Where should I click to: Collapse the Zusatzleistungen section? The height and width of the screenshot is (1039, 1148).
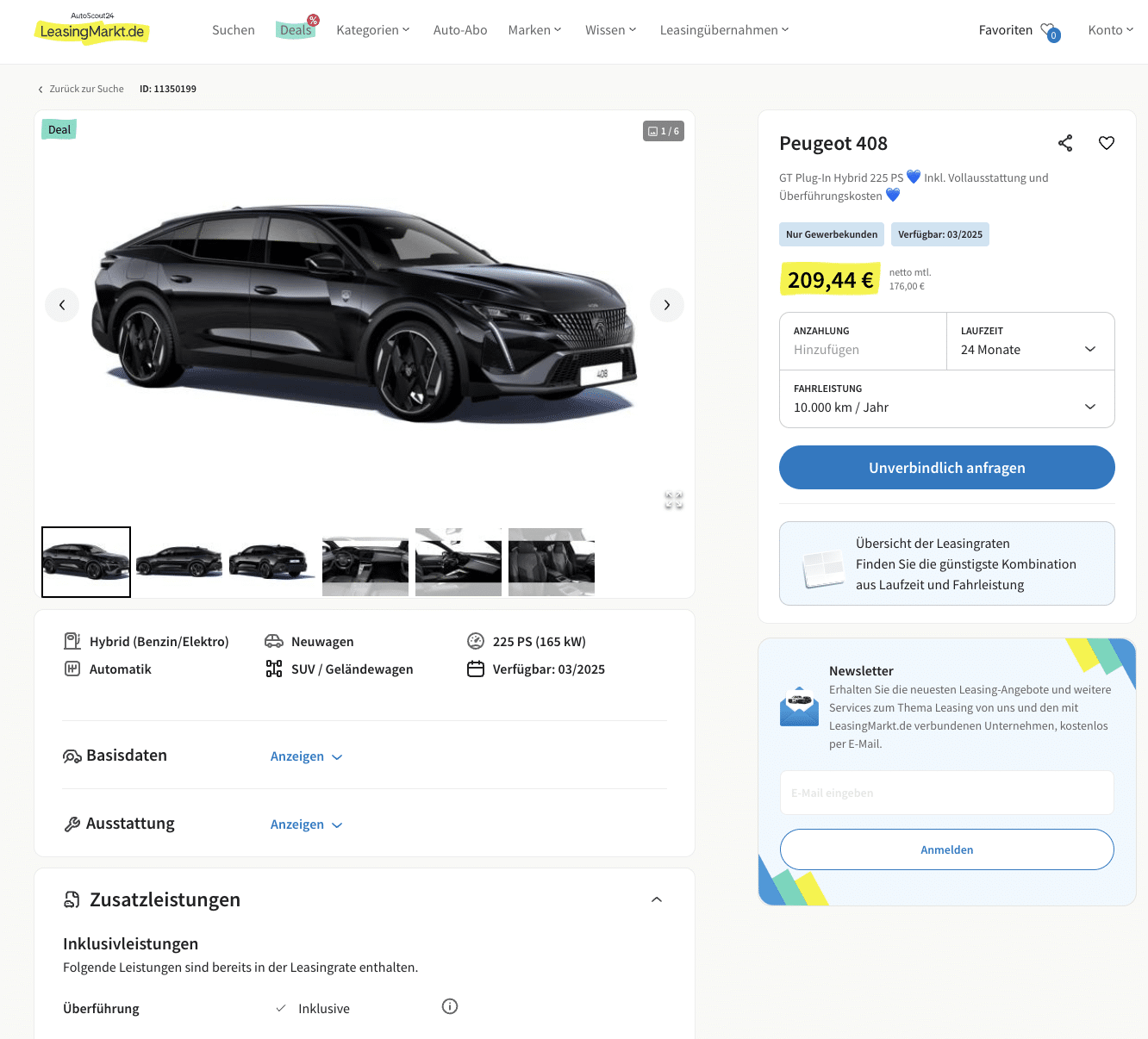657,899
